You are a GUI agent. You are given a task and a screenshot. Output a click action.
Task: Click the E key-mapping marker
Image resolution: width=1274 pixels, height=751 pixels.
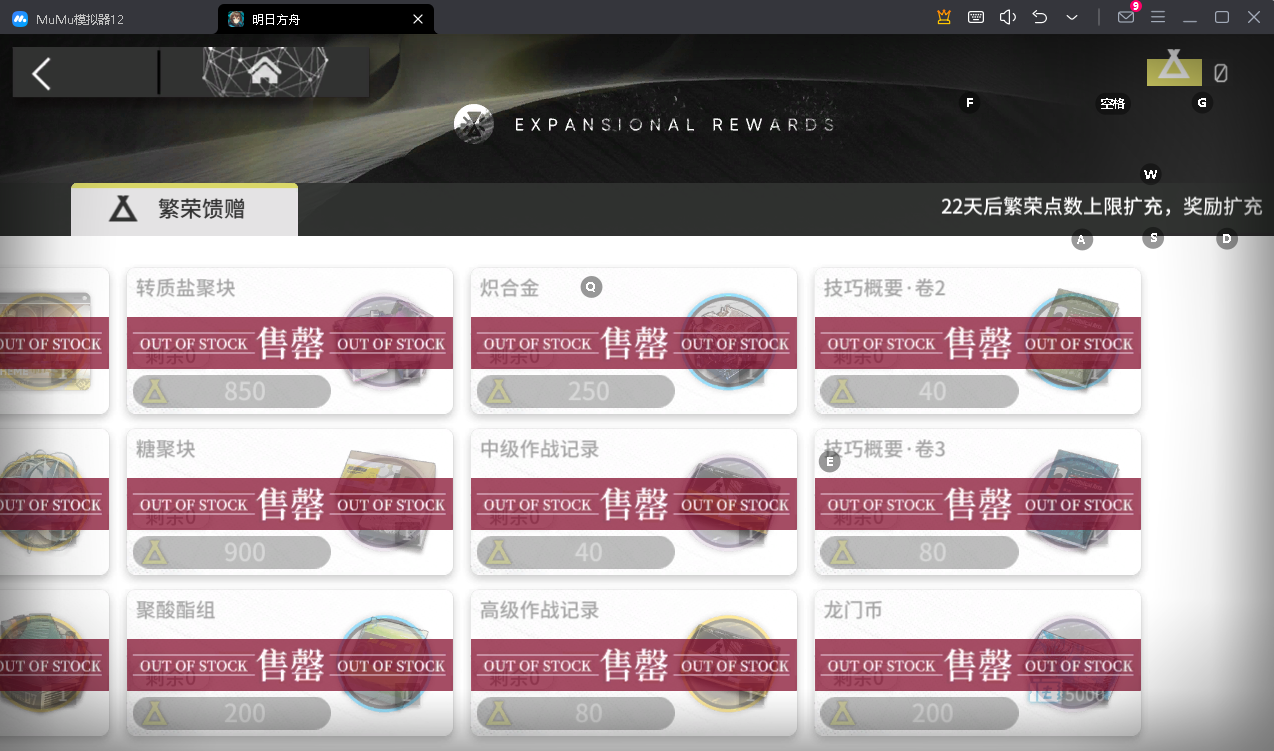point(829,461)
